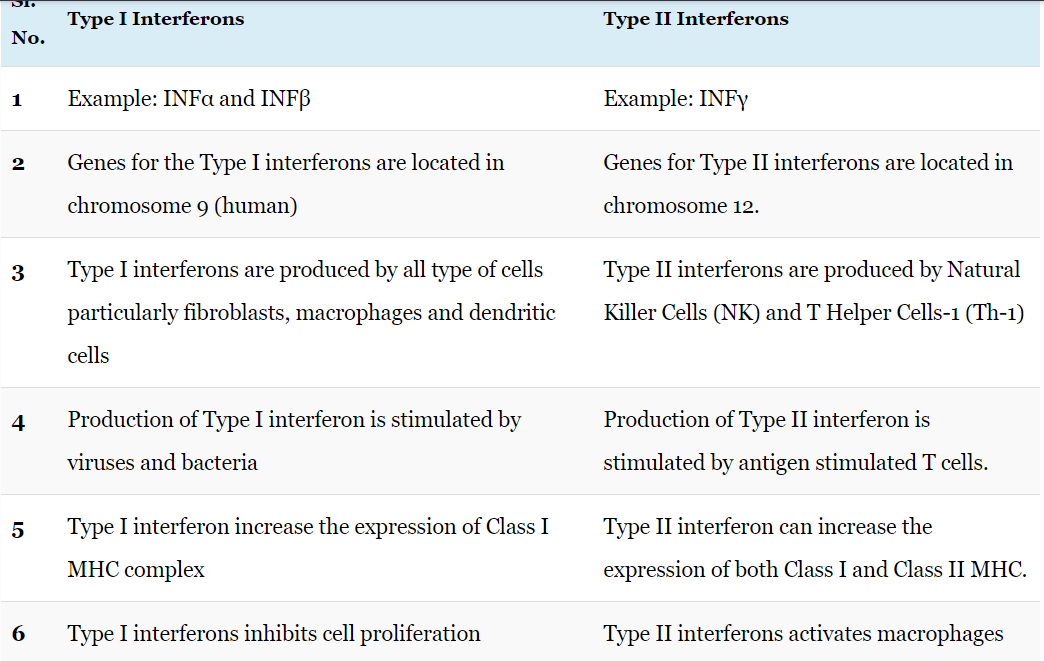Click row number 4

pyautogui.click(x=19, y=423)
